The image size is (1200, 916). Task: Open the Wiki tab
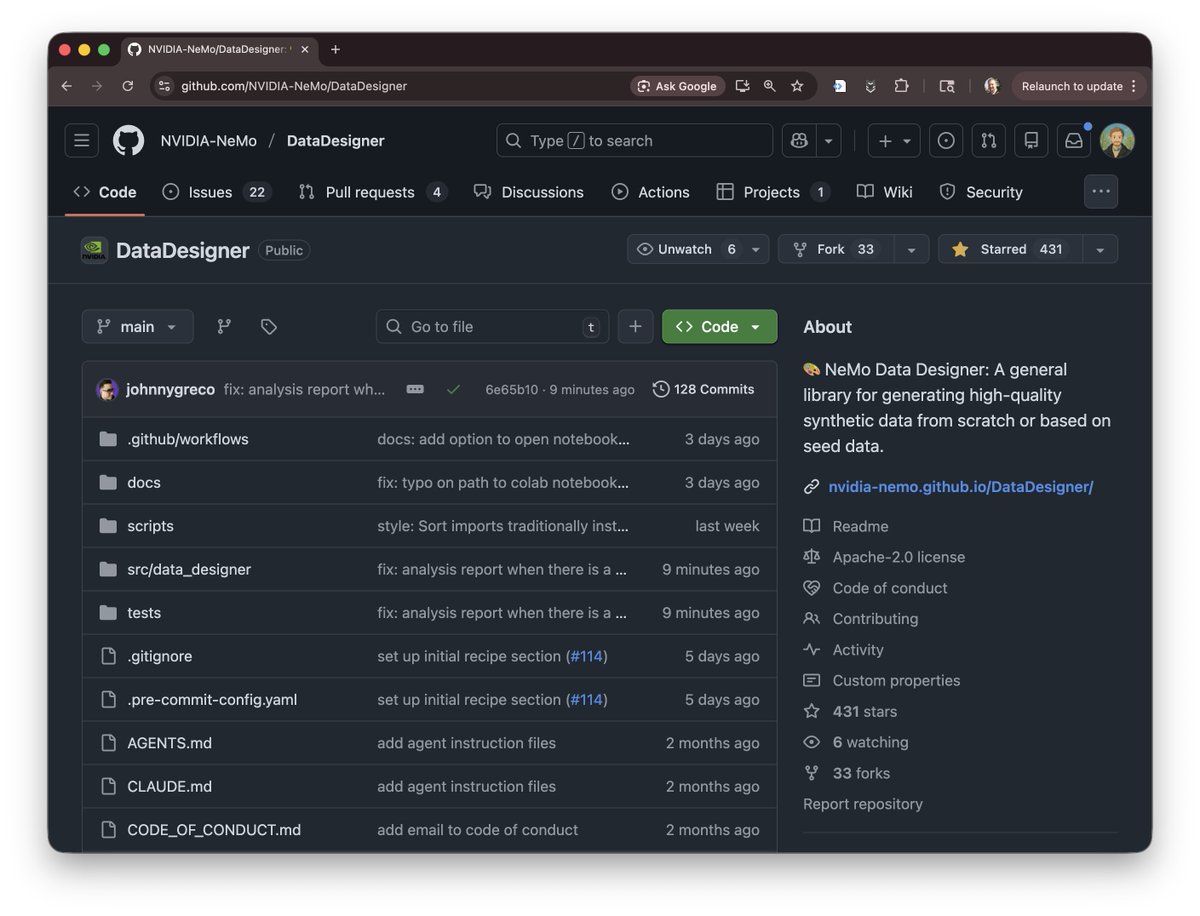point(885,192)
